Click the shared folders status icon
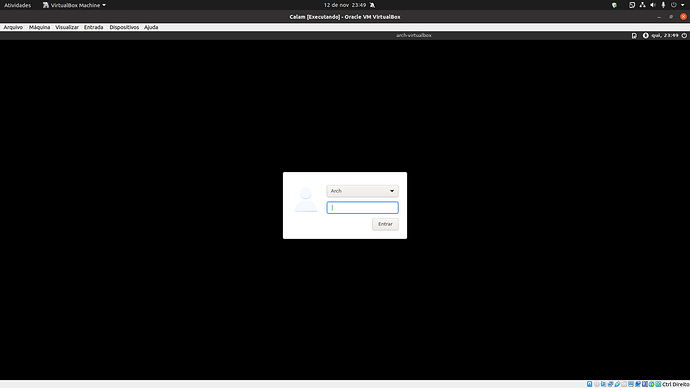The width and height of the screenshot is (690, 388). (x=624, y=384)
